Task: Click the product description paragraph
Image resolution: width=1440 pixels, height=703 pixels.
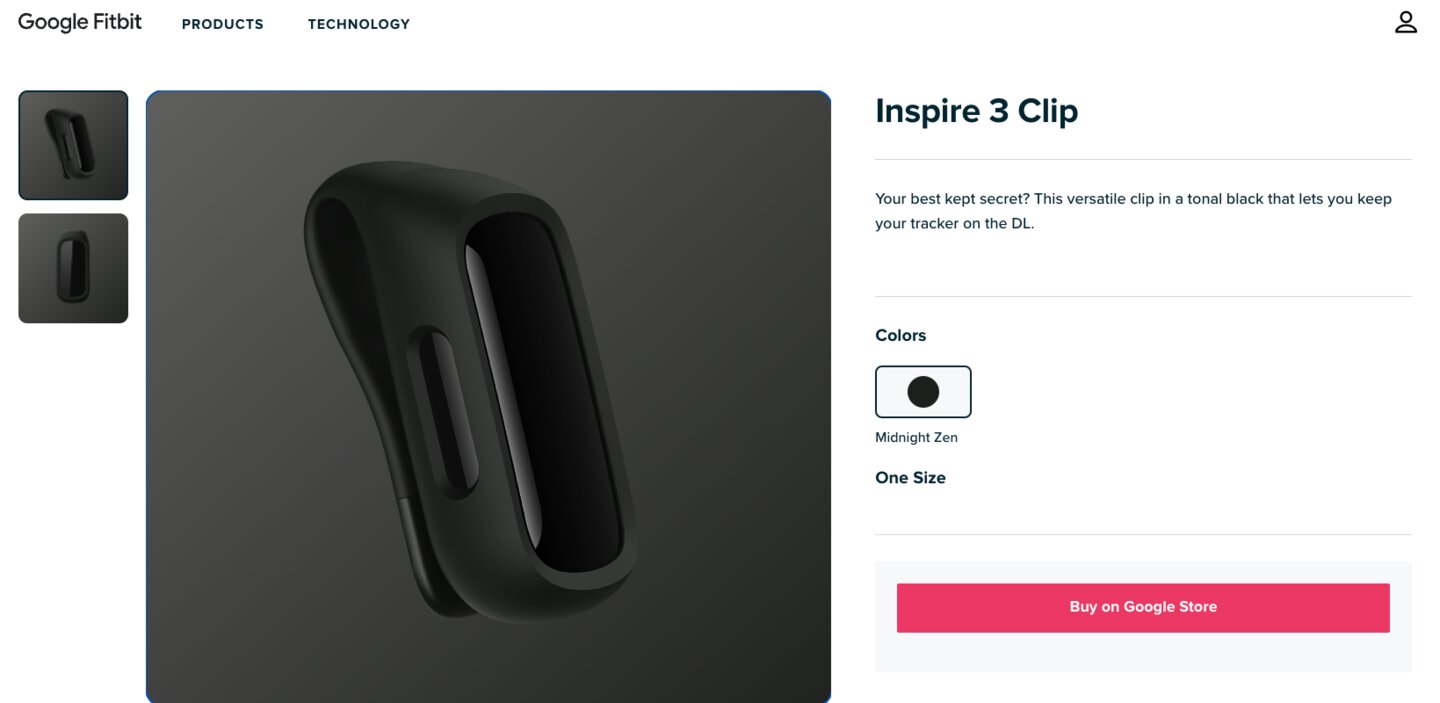Action: [1134, 211]
